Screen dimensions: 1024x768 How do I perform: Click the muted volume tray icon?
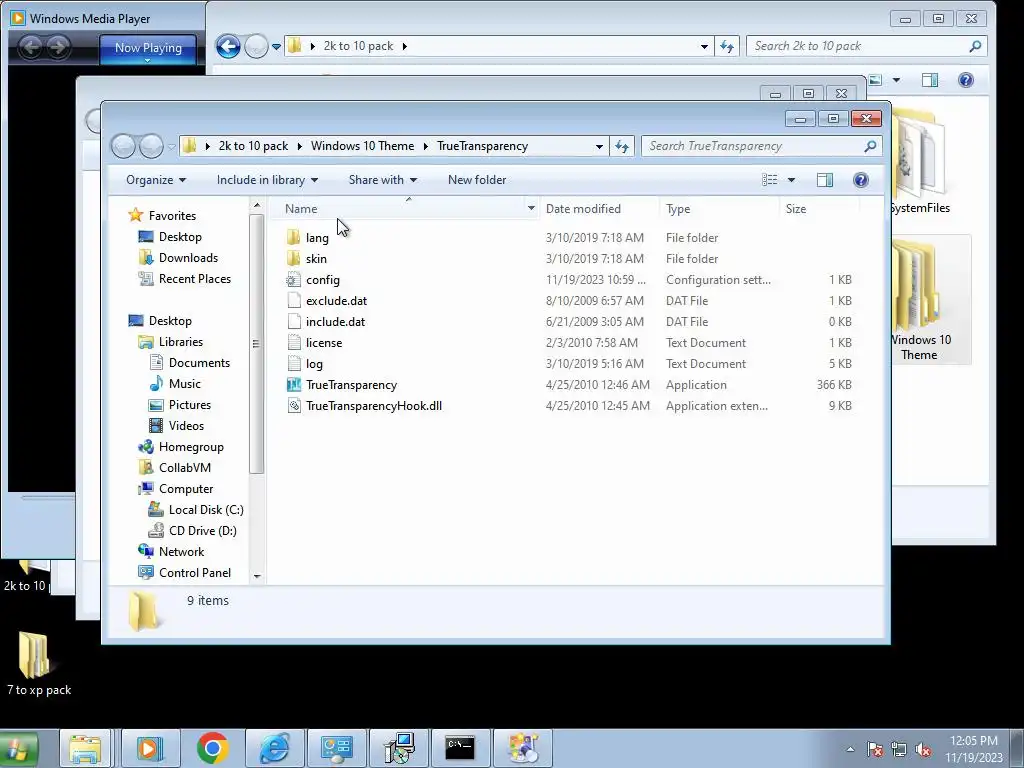[923, 749]
